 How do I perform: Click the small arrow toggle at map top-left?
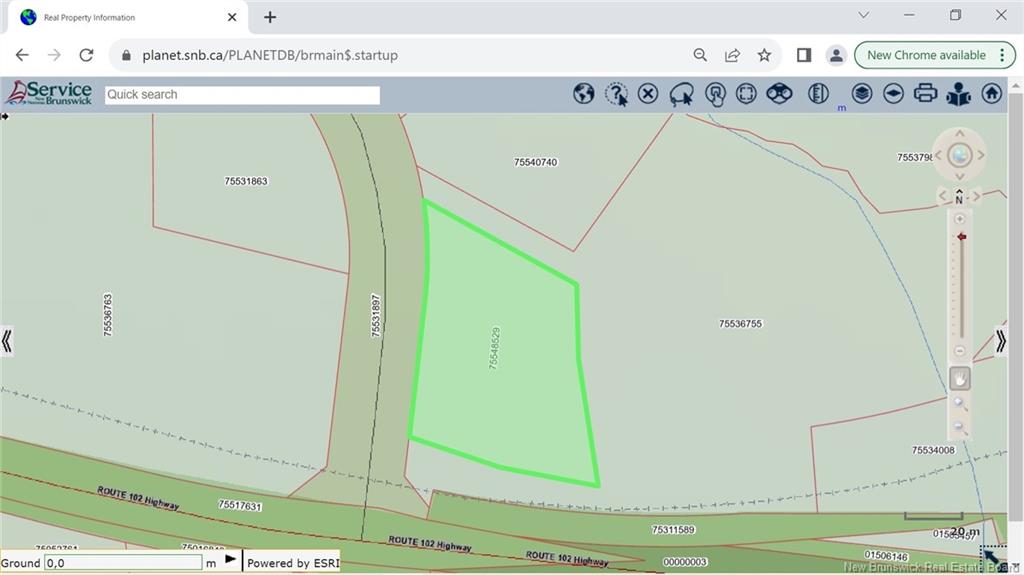[5, 116]
